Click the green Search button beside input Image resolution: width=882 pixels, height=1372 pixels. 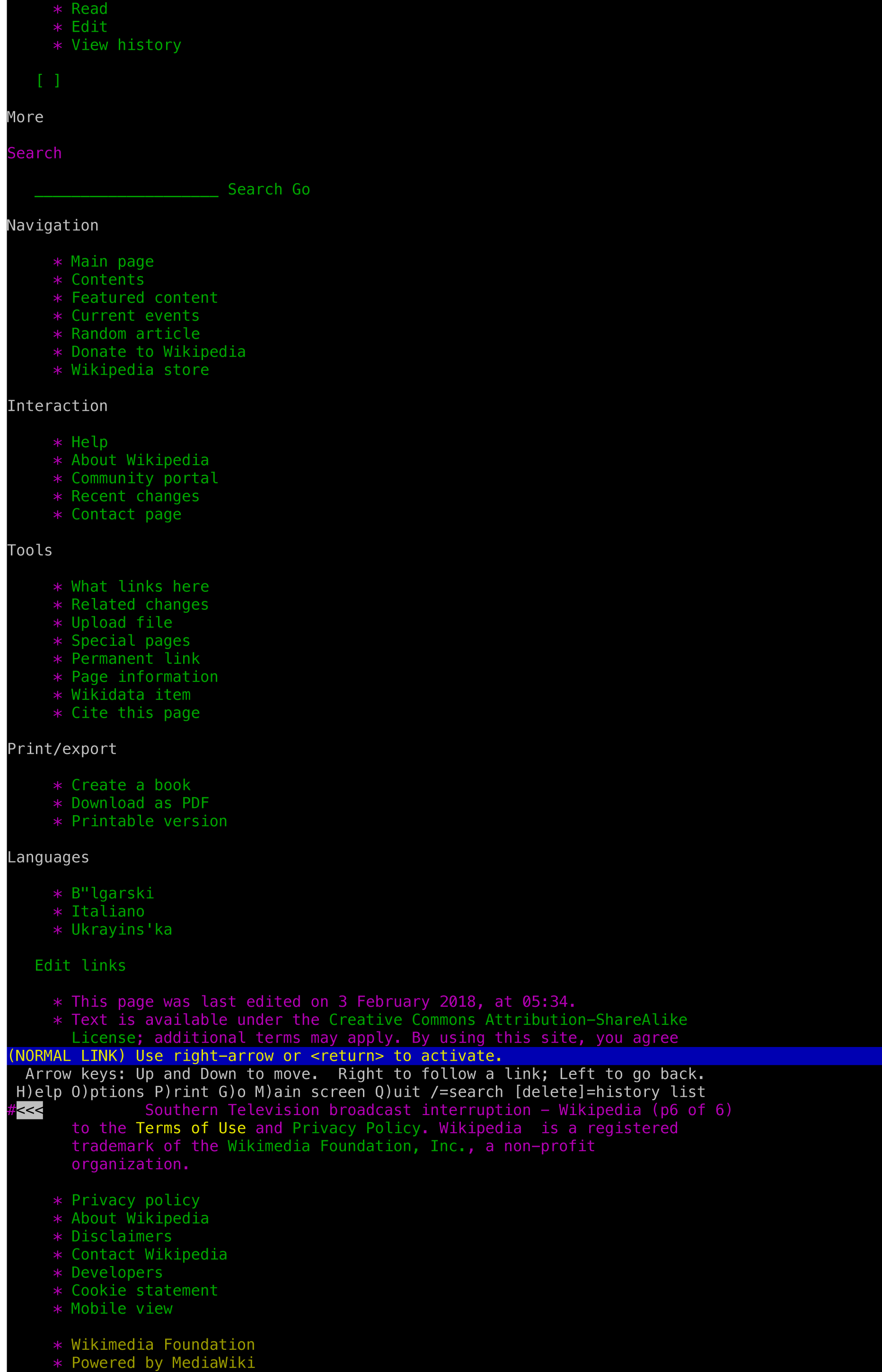point(255,190)
